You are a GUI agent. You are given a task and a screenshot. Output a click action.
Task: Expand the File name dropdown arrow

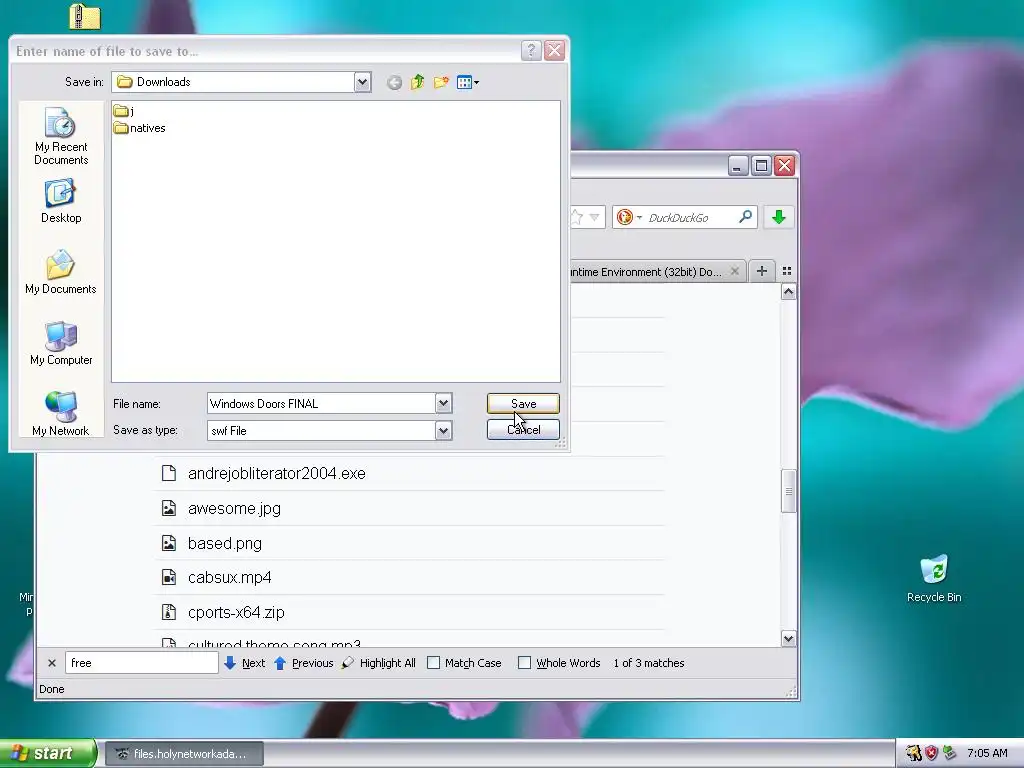click(443, 404)
